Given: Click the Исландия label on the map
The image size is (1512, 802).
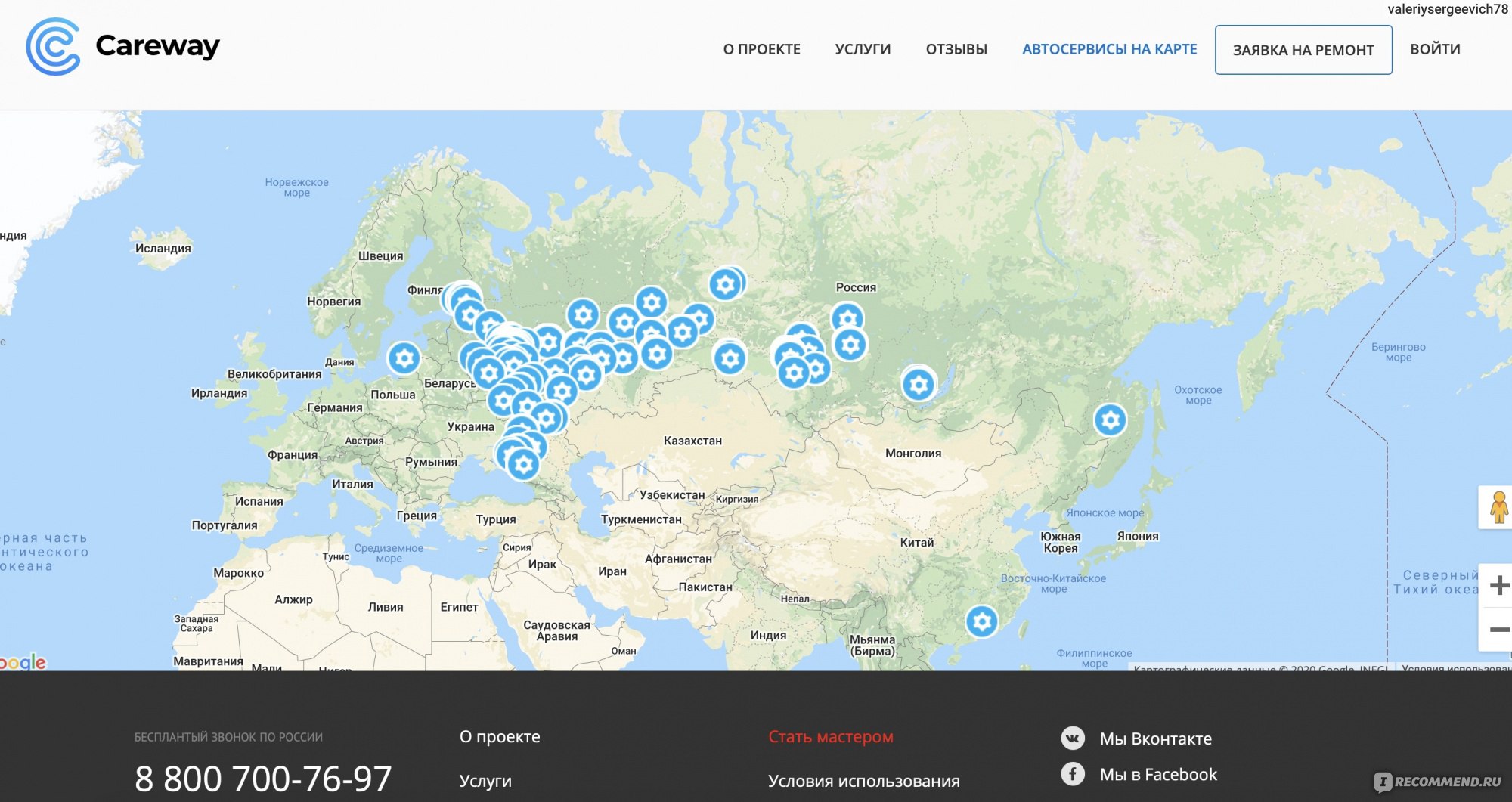Looking at the screenshot, I should [163, 249].
